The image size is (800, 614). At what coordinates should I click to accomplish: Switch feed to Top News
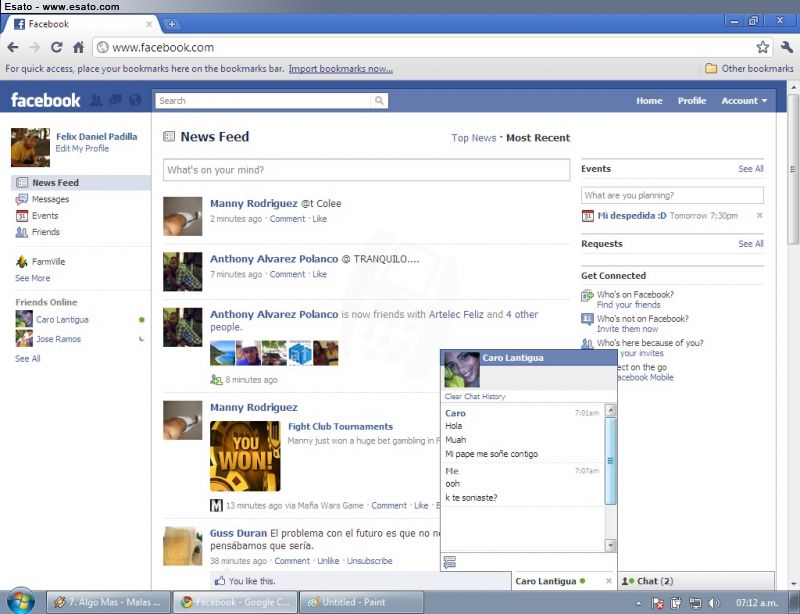pos(473,138)
